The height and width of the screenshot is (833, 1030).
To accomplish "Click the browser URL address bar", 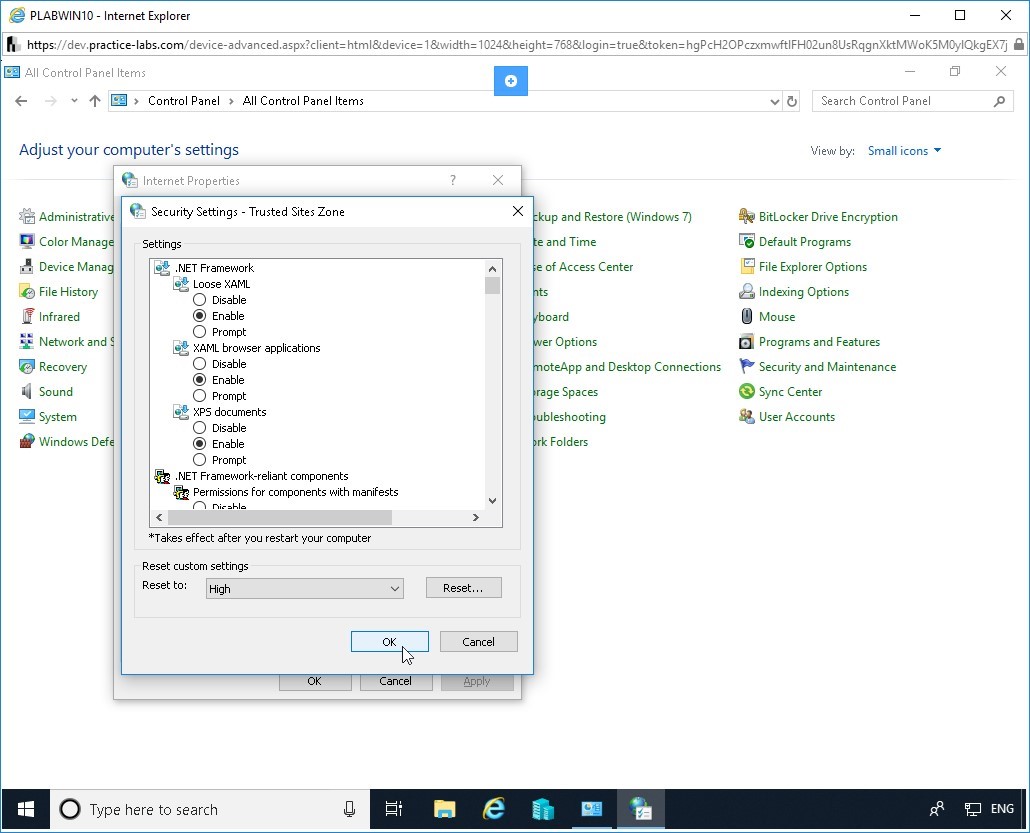I will (x=516, y=45).
